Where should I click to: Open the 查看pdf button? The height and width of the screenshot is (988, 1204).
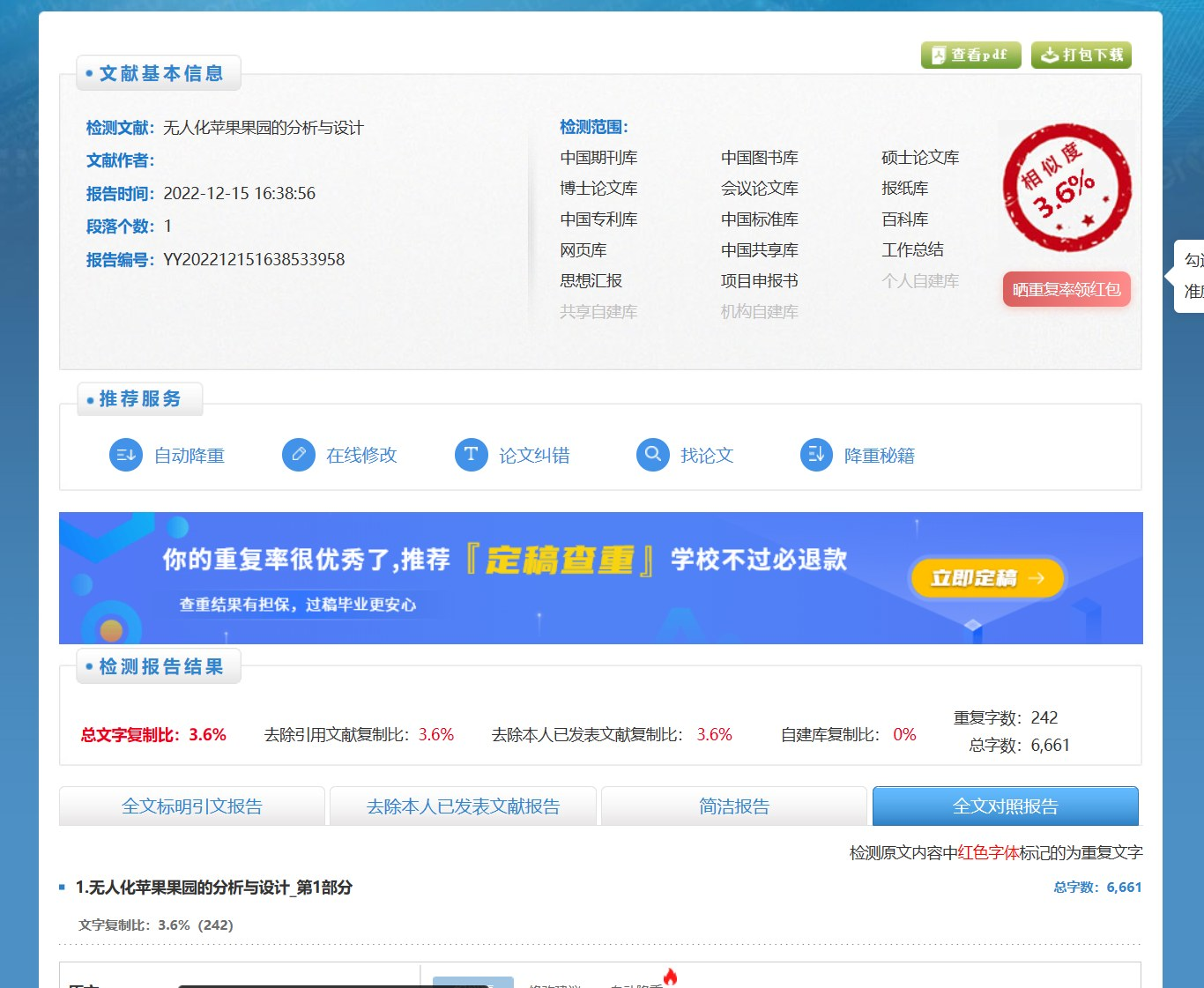pyautogui.click(x=970, y=55)
